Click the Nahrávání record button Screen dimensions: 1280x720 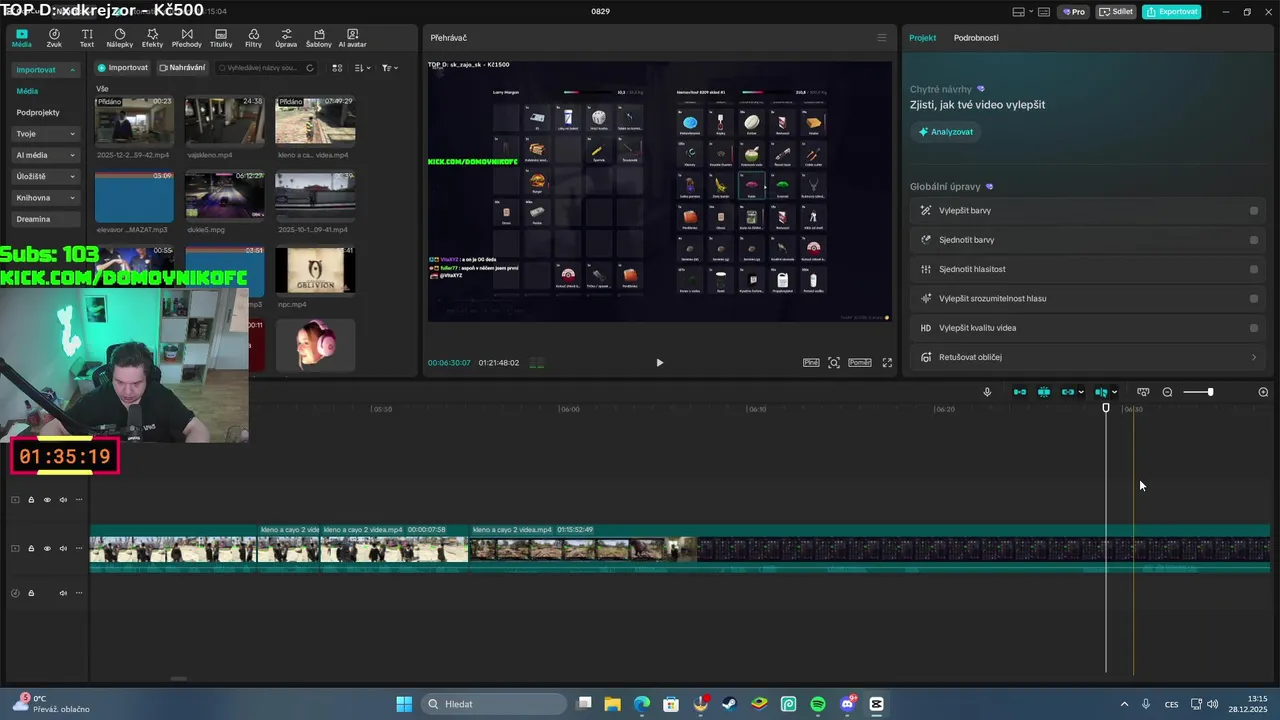(182, 68)
